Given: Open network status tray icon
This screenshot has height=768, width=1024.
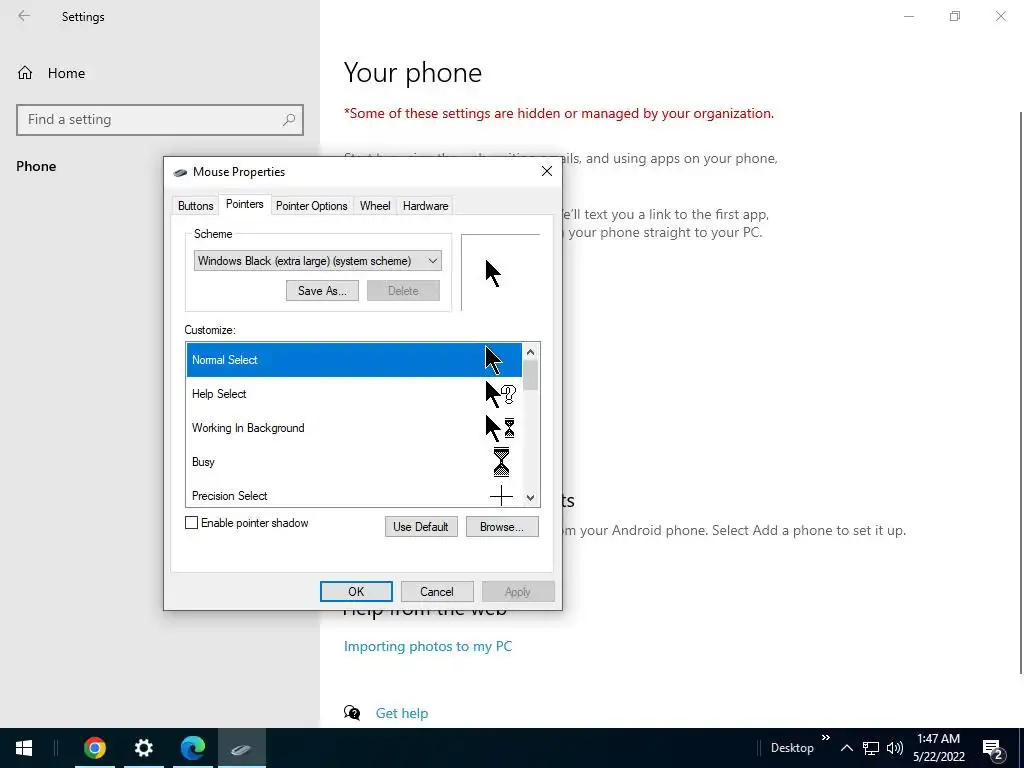Looking at the screenshot, I should (871, 748).
